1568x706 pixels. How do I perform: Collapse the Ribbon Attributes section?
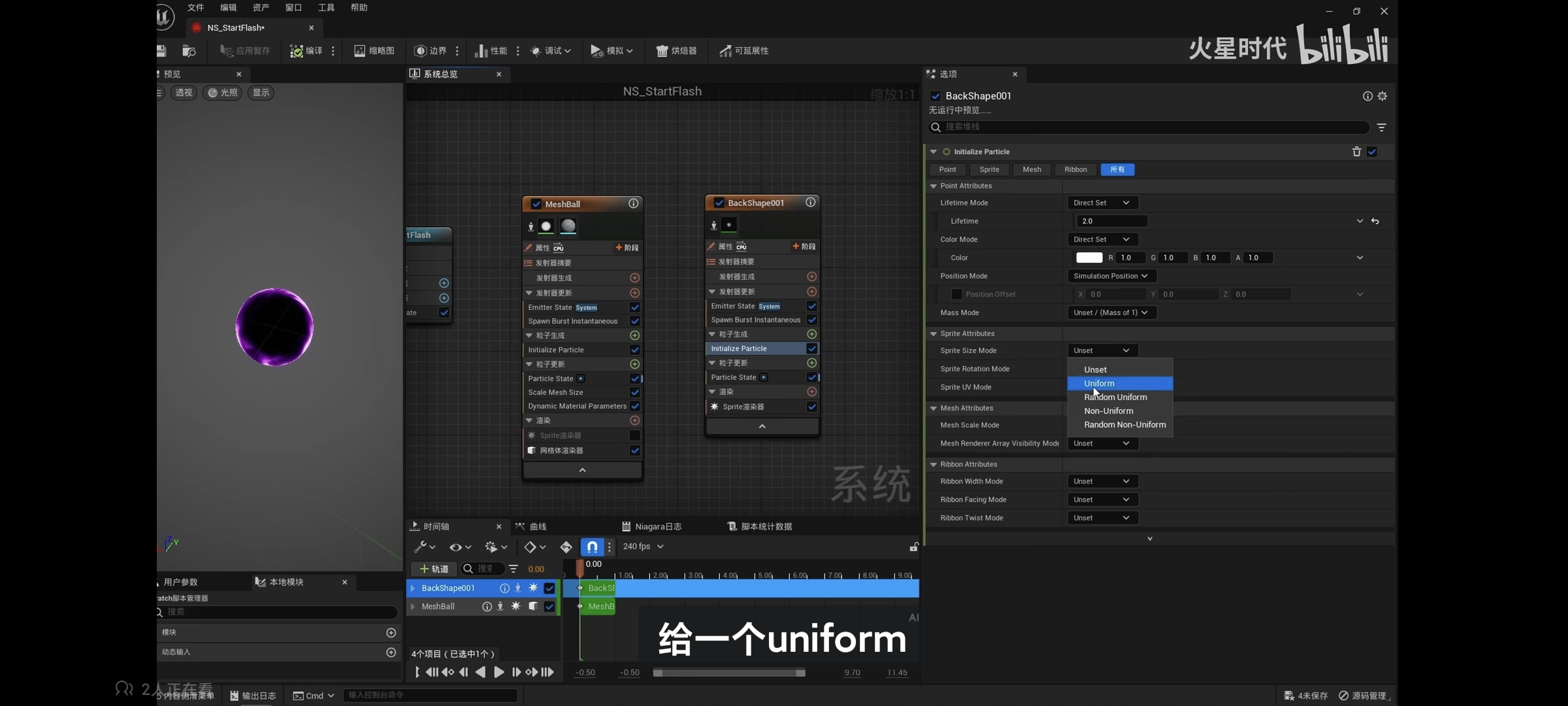point(934,464)
